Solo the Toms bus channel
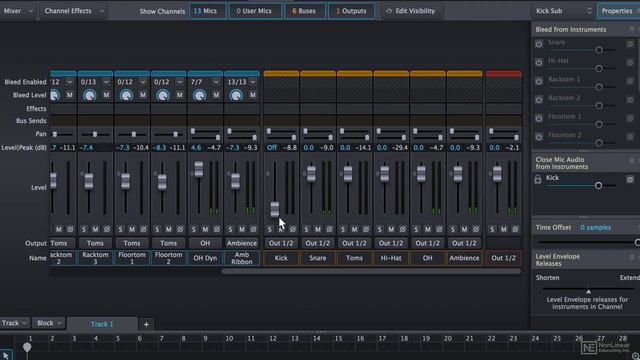The image size is (640, 360). 343,229
